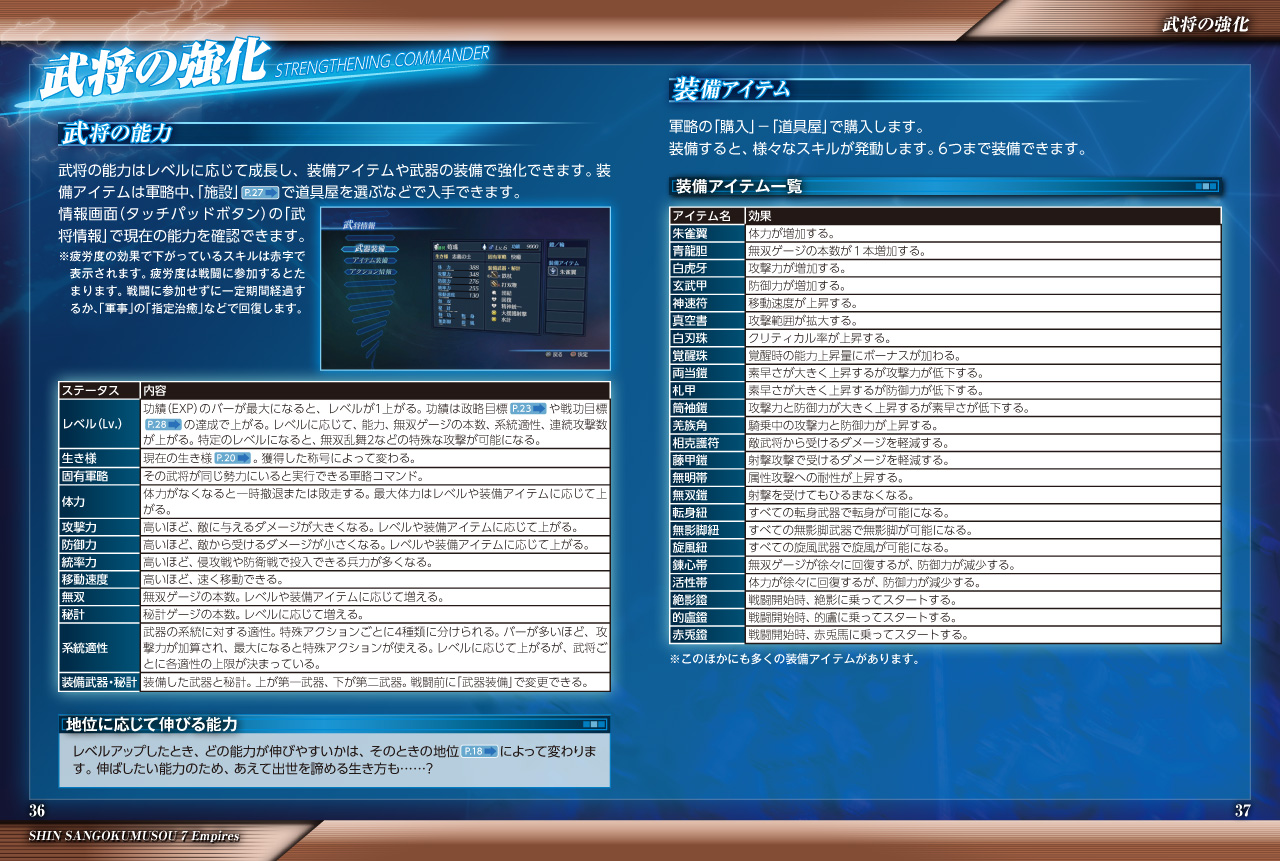Select the 体力 status row label

(x=99, y=502)
